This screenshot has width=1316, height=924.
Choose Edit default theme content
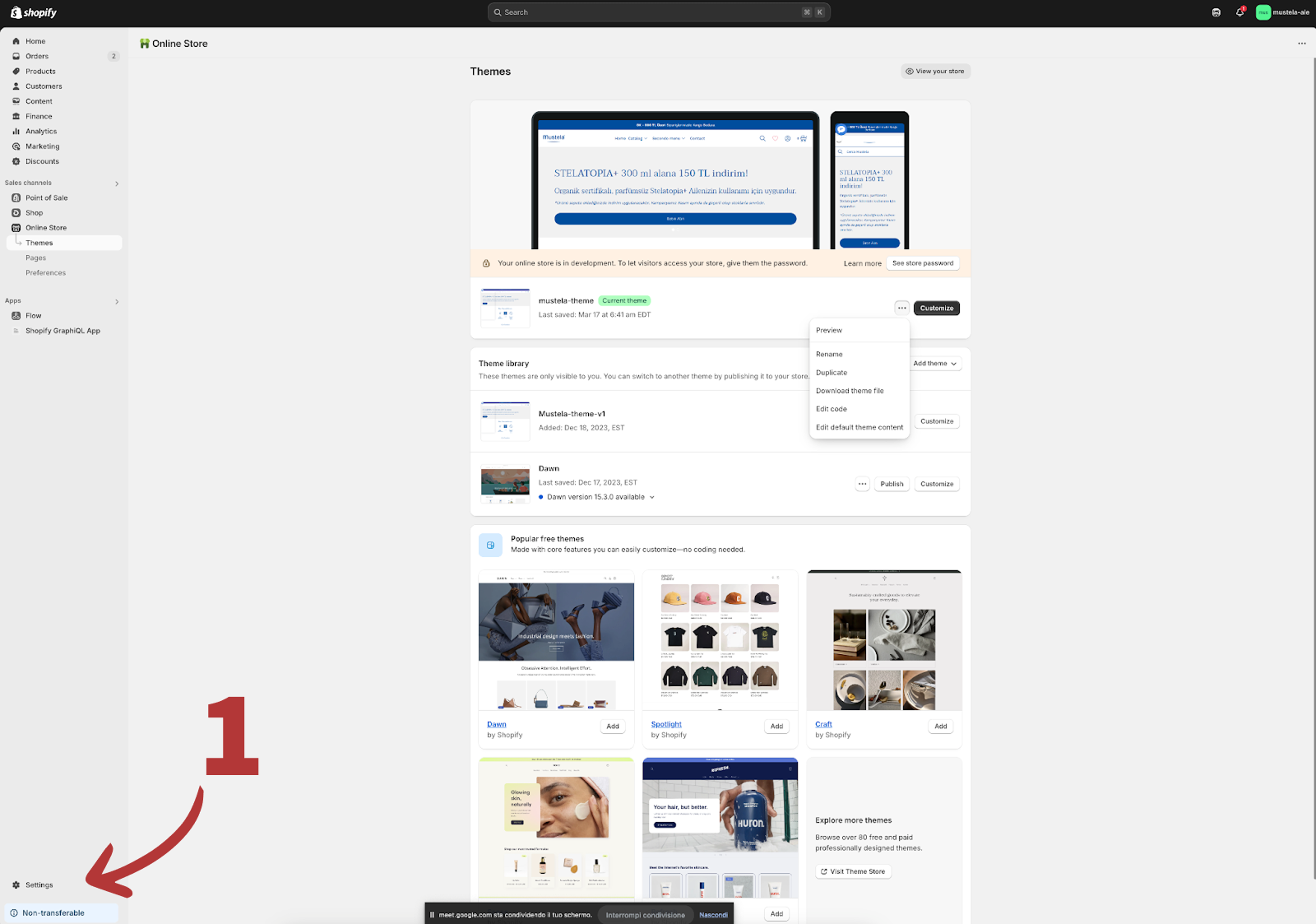pyautogui.click(x=860, y=427)
